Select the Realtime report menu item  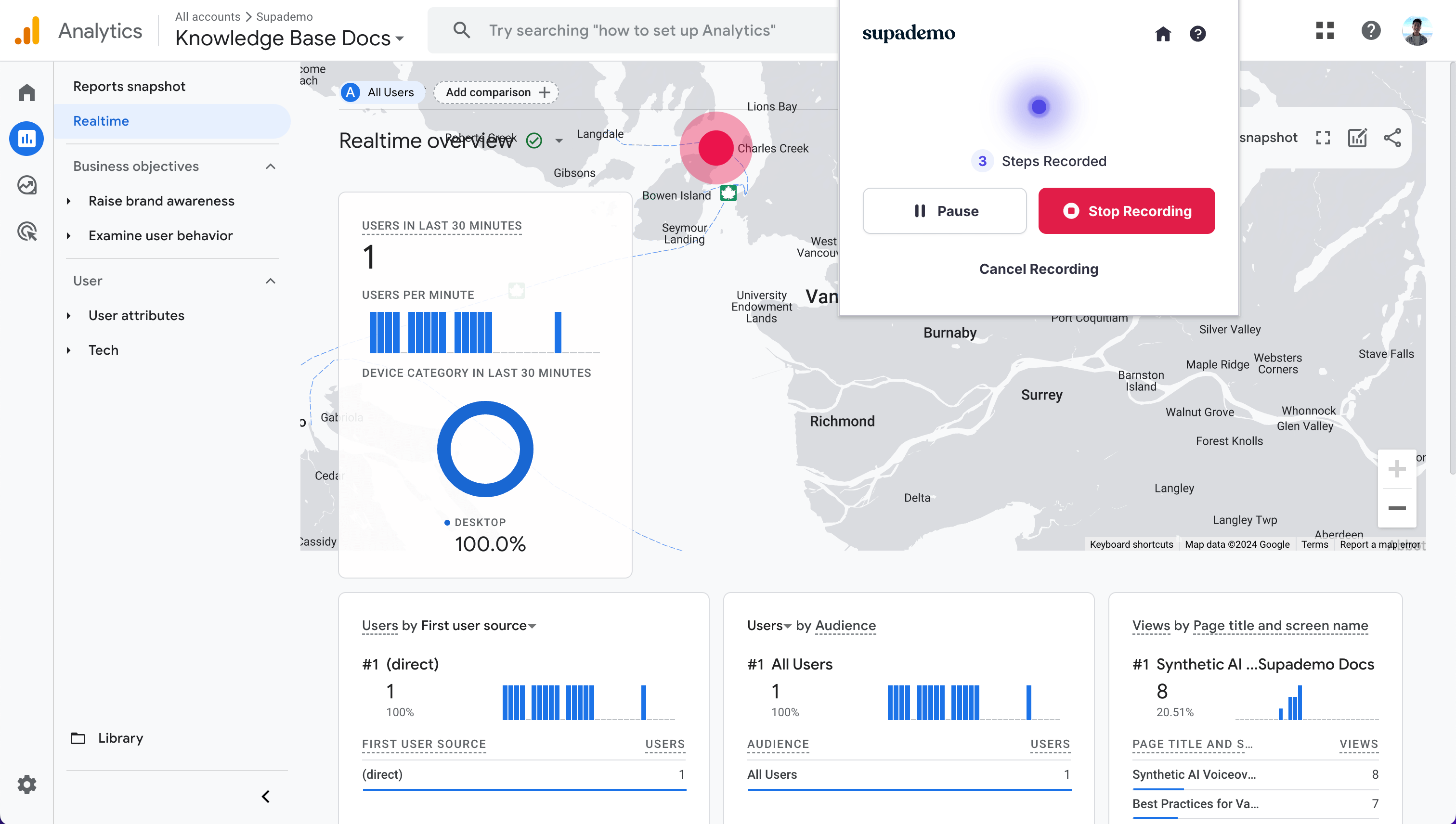101,121
